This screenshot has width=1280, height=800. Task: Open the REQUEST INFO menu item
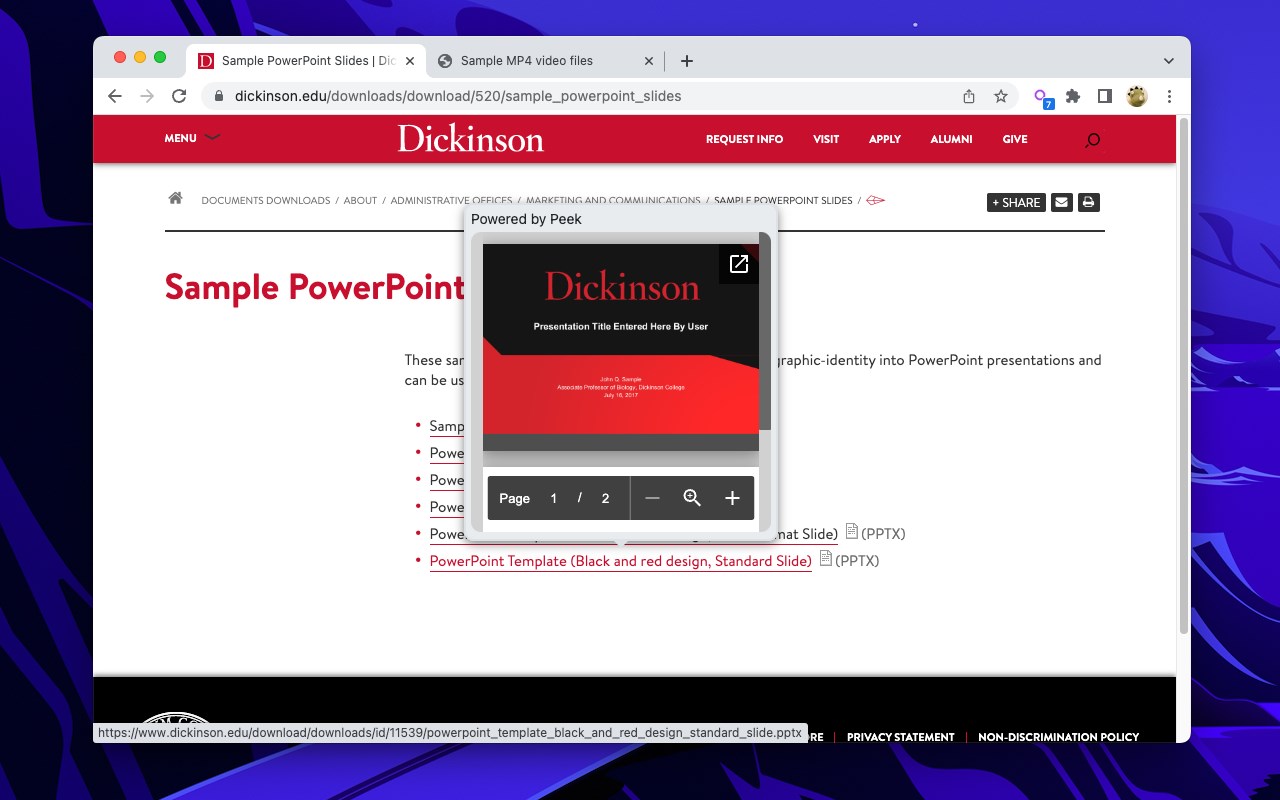coord(744,139)
